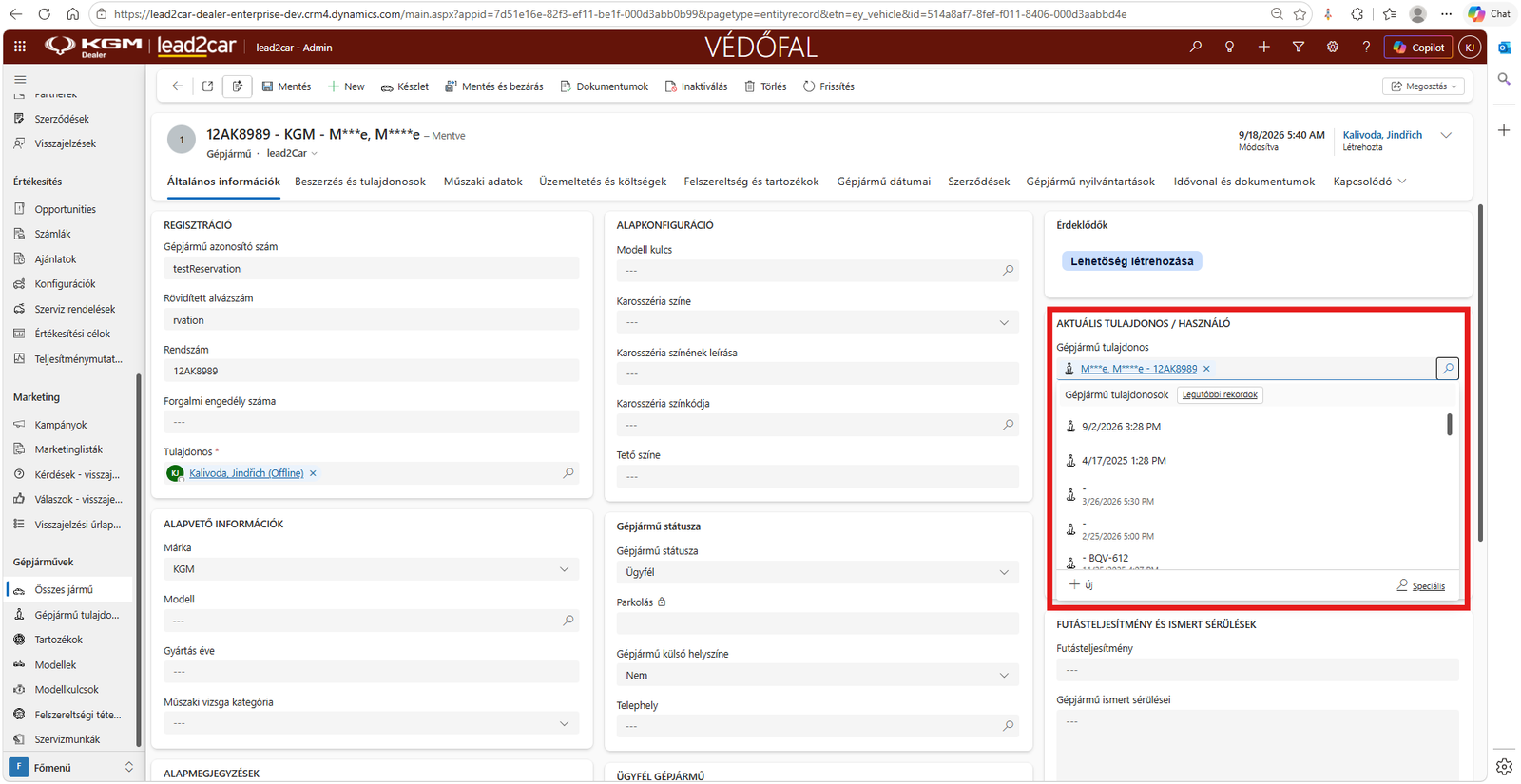The image size is (1521, 784).
Task: Open the Főmenü area switcher
Action: point(72,768)
